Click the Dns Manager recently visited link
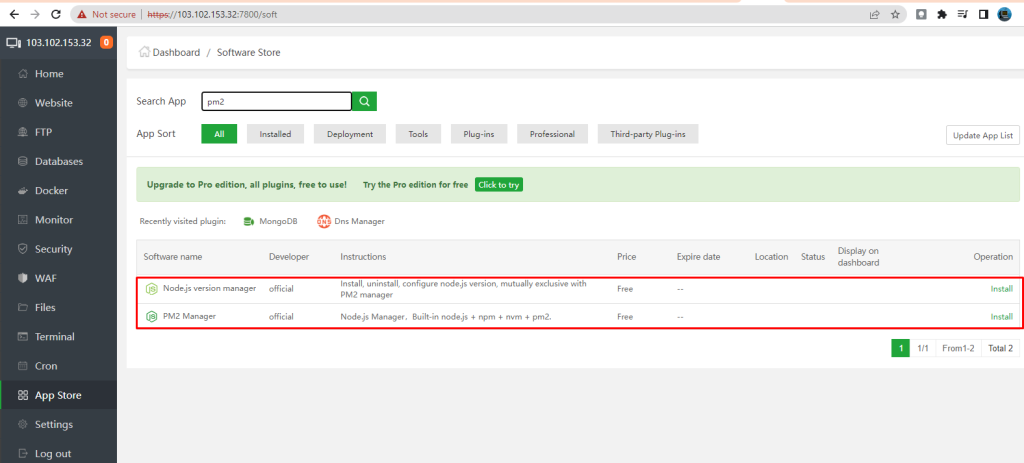Screen dimensions: 1024x463 tap(360, 221)
